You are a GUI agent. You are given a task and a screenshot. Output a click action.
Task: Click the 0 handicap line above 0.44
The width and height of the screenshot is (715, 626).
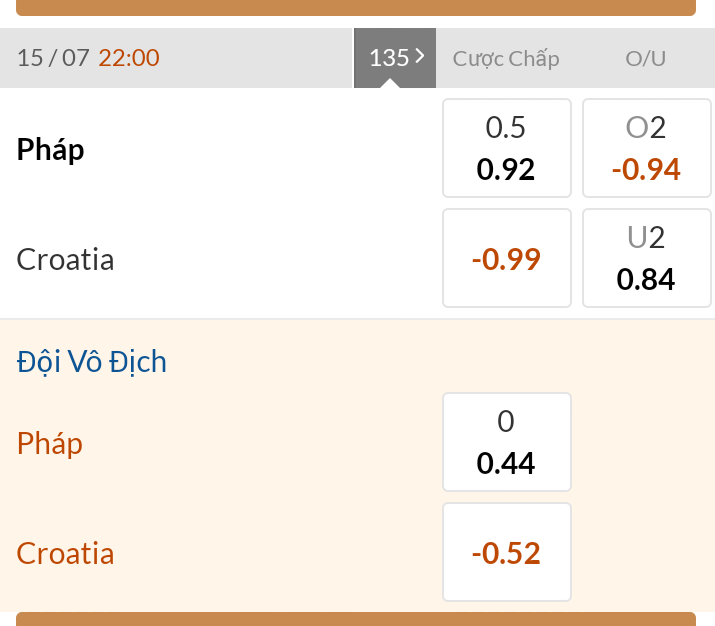tap(506, 422)
